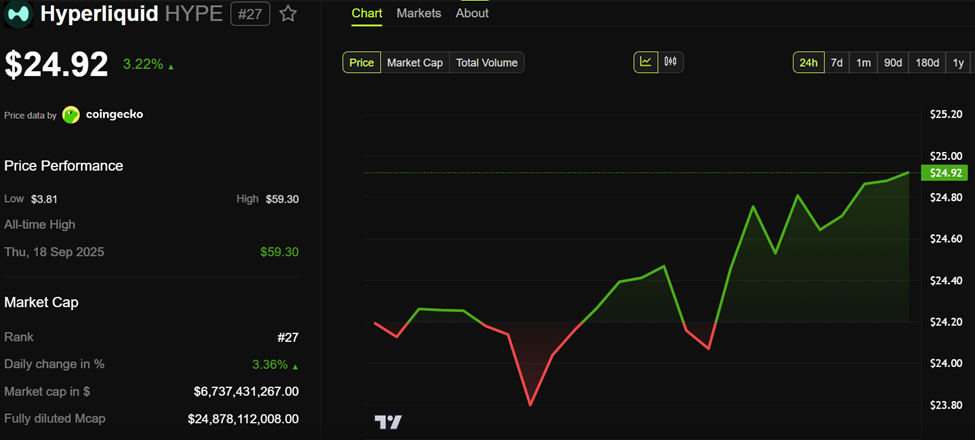Select the 7d time range

pos(837,63)
